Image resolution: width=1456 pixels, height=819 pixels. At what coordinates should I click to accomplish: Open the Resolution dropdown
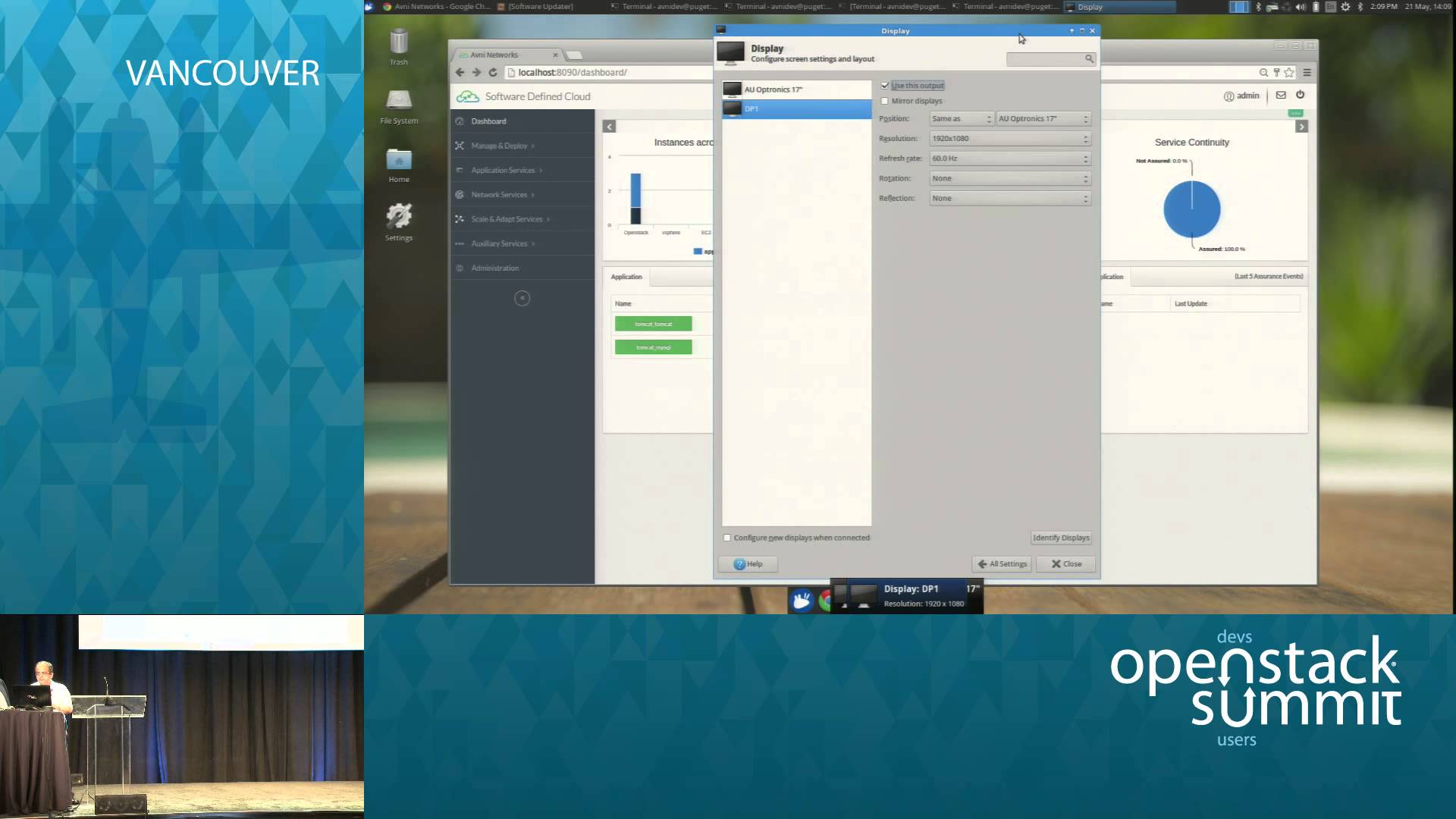tap(1009, 139)
